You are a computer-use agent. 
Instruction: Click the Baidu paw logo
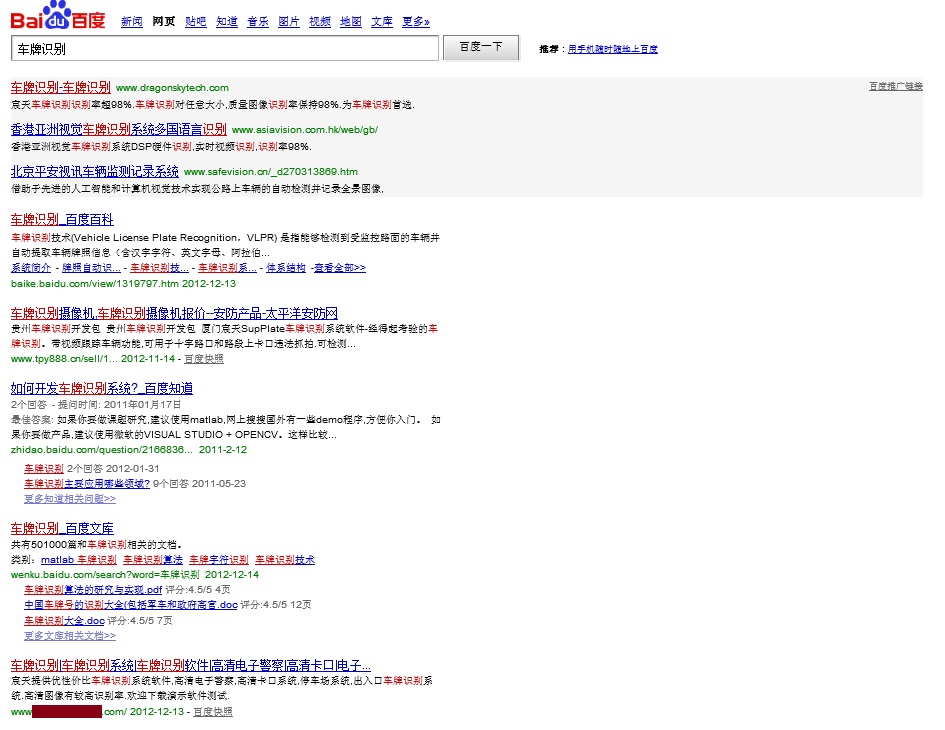point(57,19)
